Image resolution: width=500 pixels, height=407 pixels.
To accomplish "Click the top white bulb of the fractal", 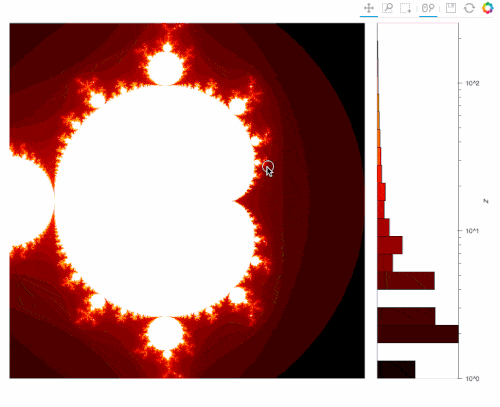I will [165, 68].
